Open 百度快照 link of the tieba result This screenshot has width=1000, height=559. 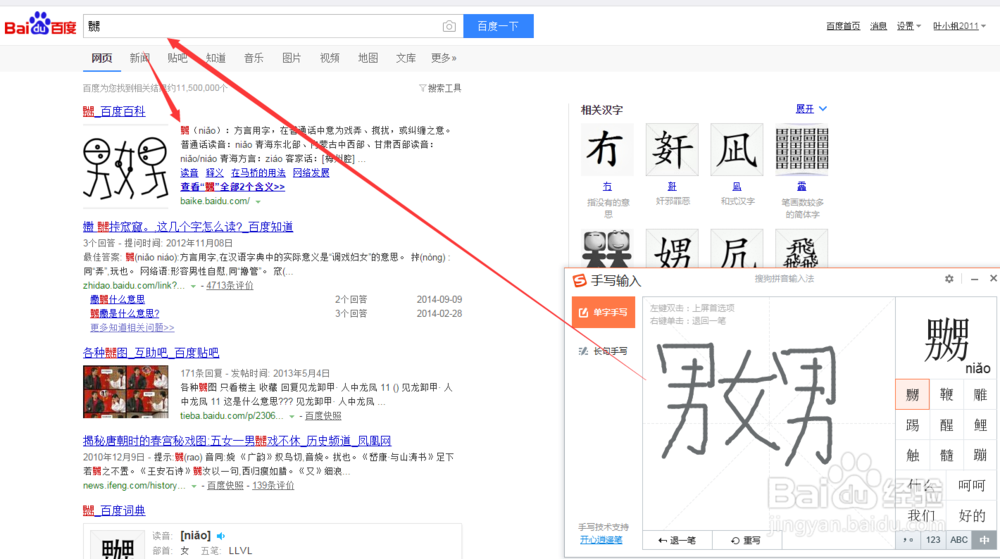(x=323, y=416)
